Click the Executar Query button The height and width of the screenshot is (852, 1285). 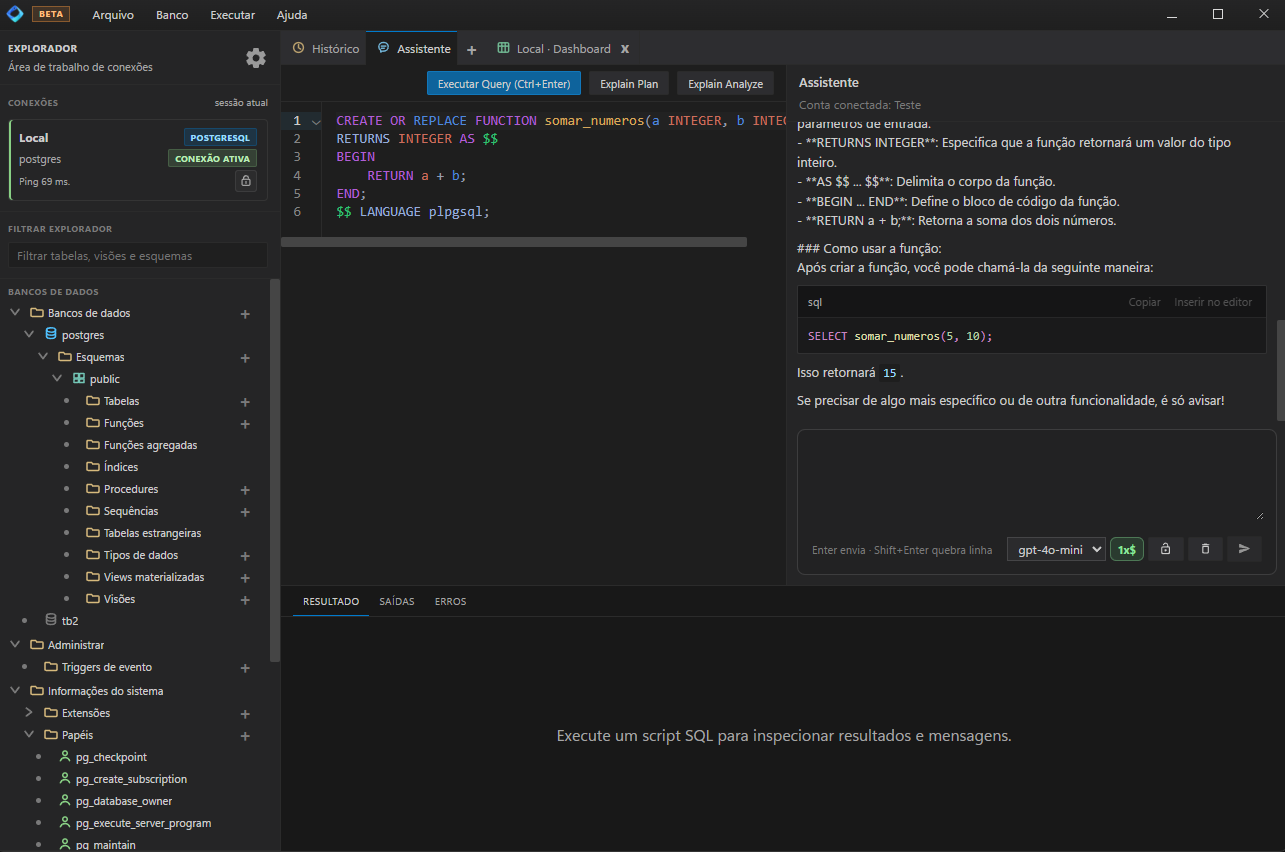point(503,83)
